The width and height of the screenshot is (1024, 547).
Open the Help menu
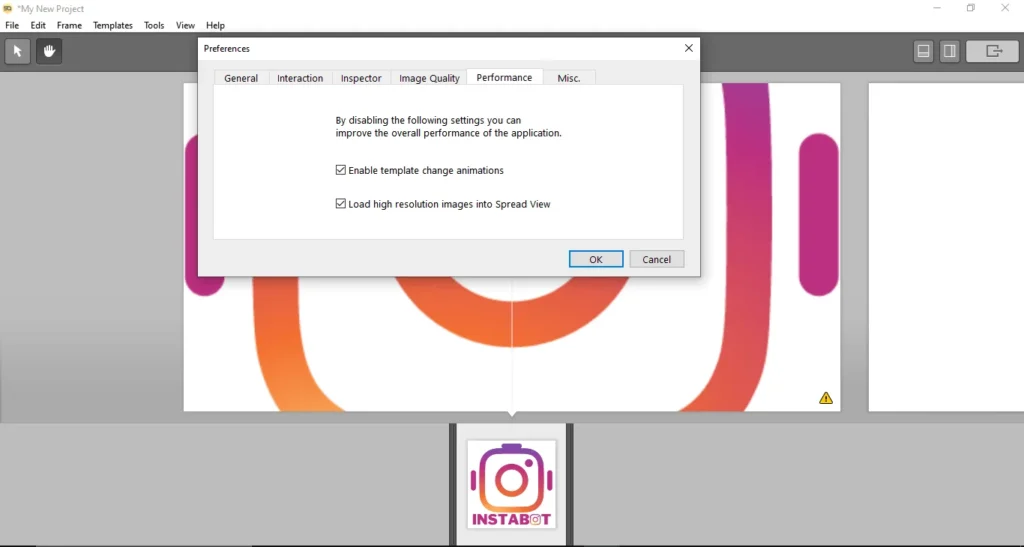pos(216,25)
